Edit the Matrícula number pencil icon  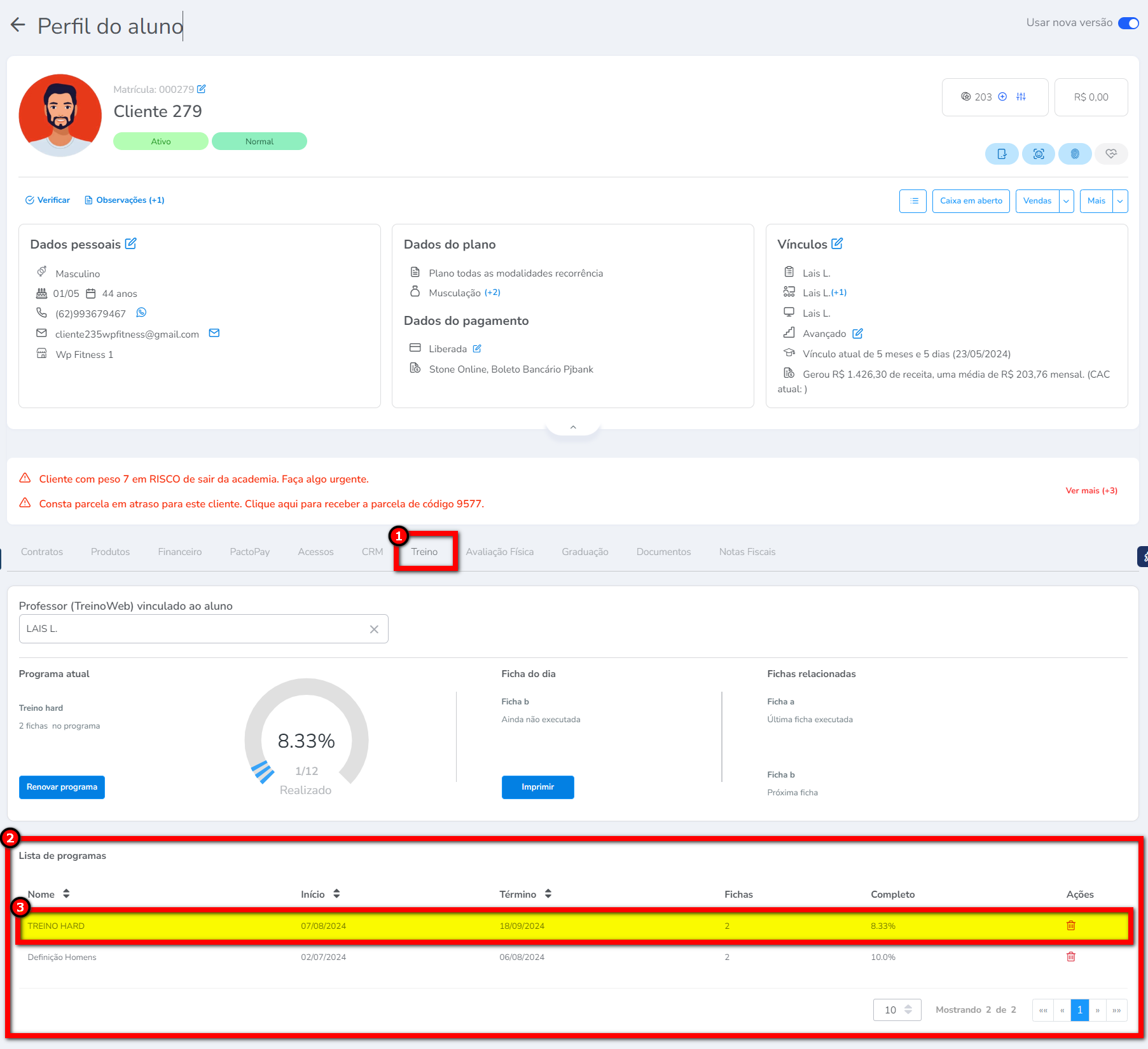pos(202,89)
